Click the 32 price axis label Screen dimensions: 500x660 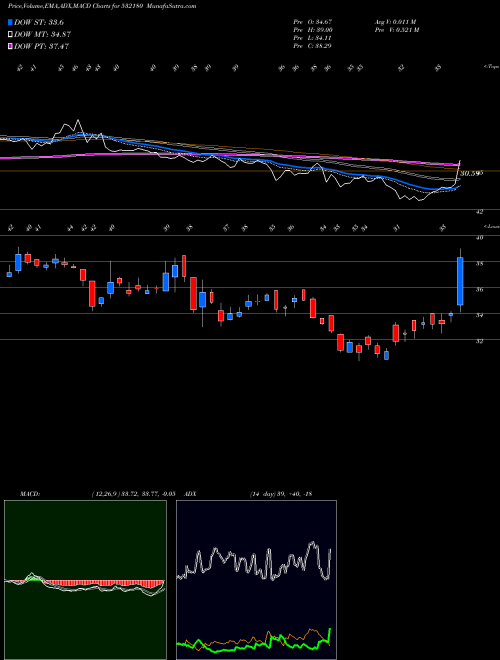coord(479,341)
